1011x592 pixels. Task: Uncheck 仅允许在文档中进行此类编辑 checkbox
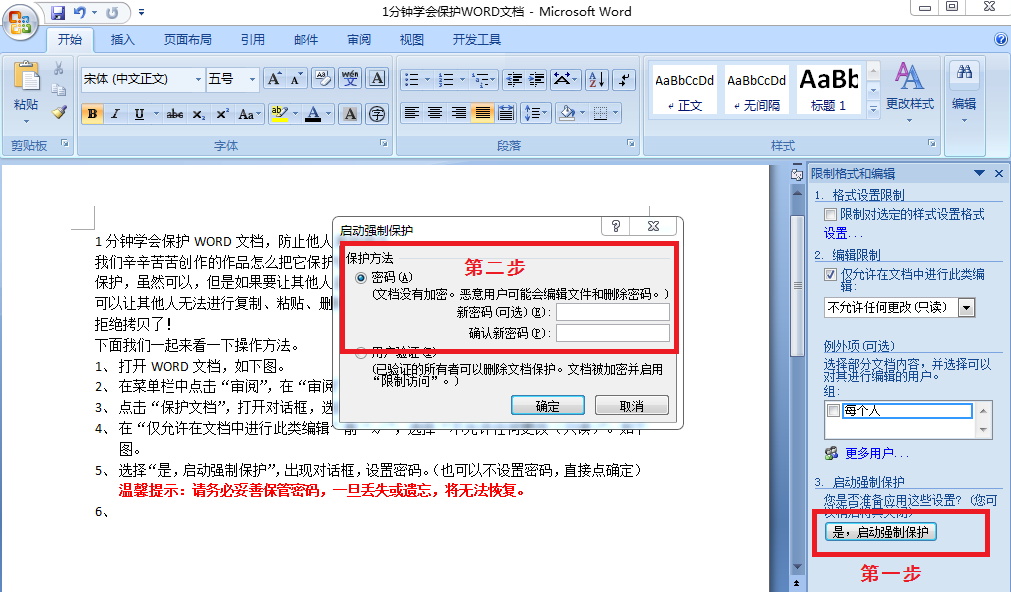click(x=830, y=274)
